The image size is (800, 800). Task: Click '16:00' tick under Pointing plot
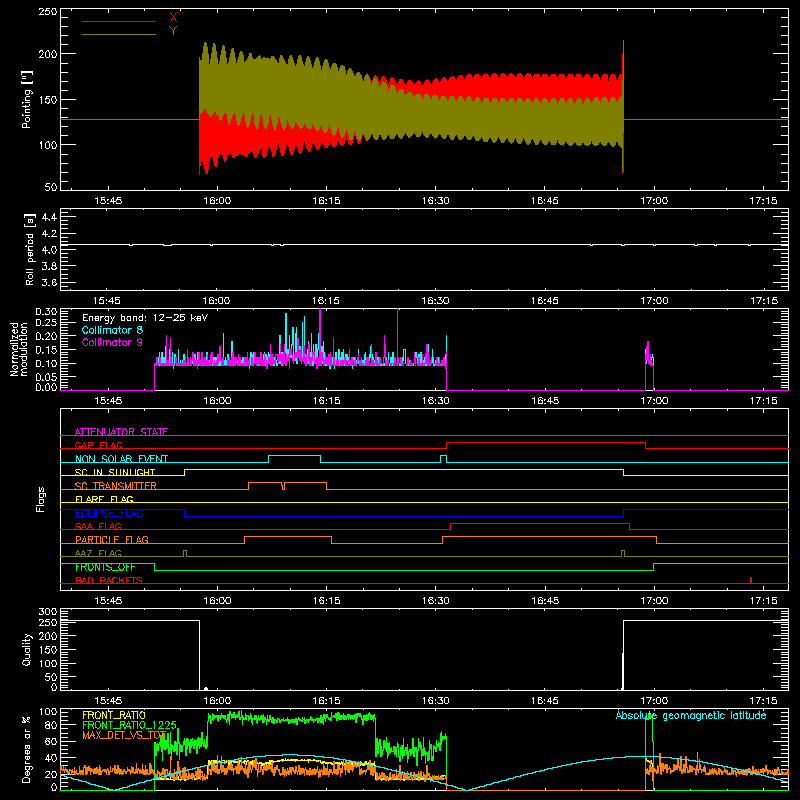(x=217, y=201)
